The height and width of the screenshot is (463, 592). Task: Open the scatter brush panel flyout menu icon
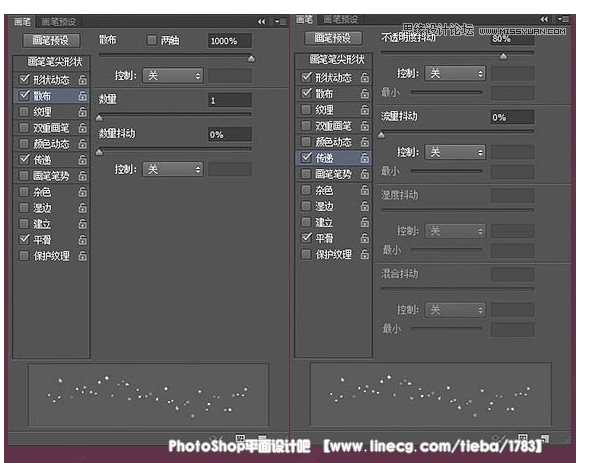[x=280, y=22]
